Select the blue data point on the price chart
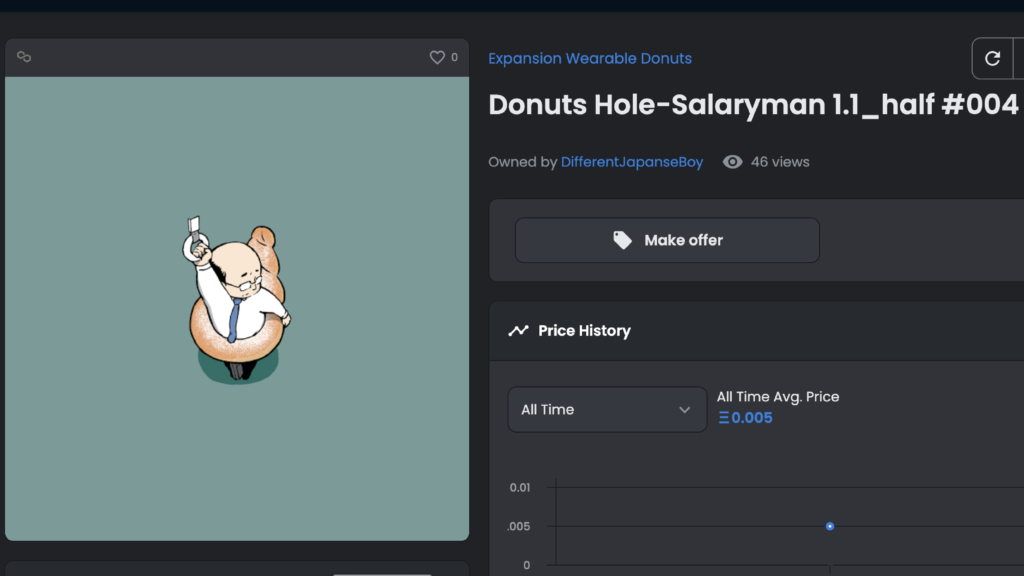Screen dimensions: 1024x576 pos(829,526)
